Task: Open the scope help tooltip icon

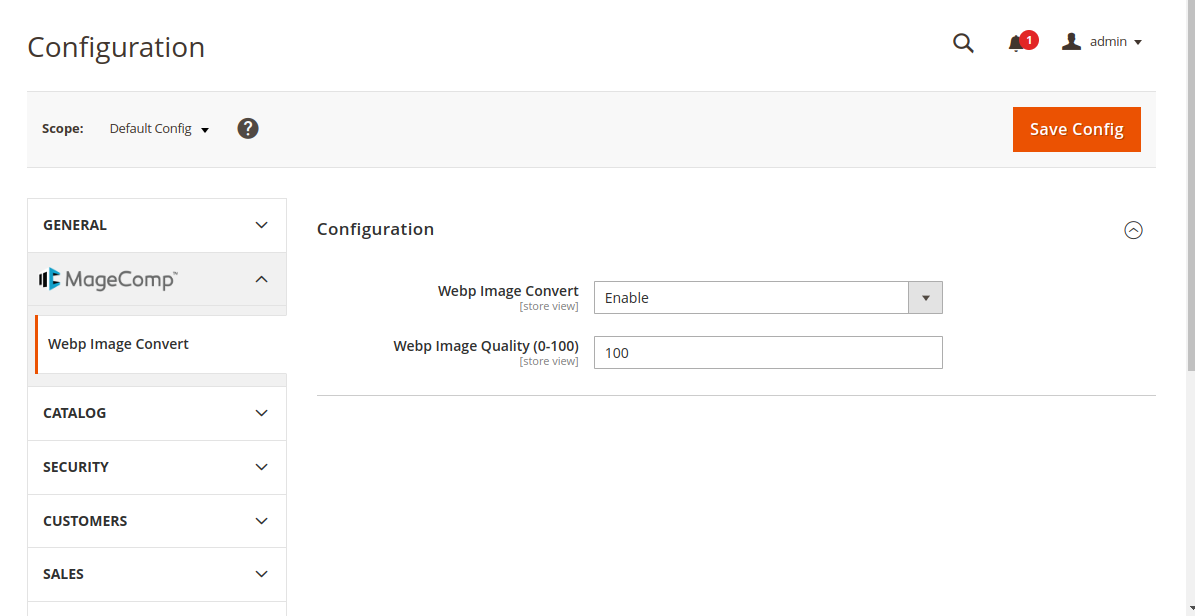Action: point(247,128)
